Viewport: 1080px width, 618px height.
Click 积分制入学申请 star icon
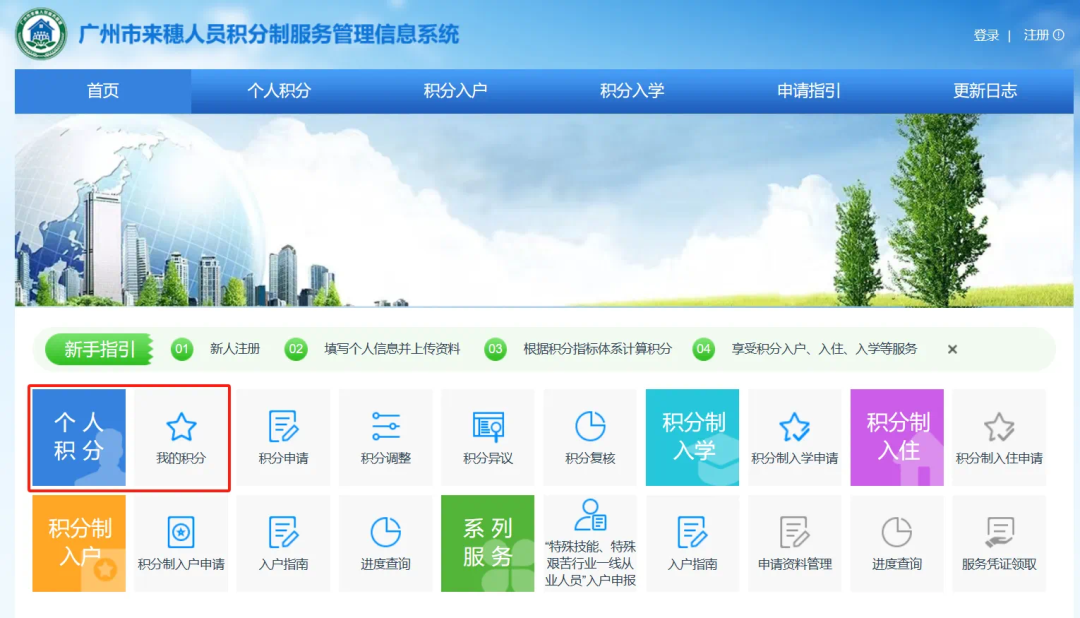click(x=794, y=436)
